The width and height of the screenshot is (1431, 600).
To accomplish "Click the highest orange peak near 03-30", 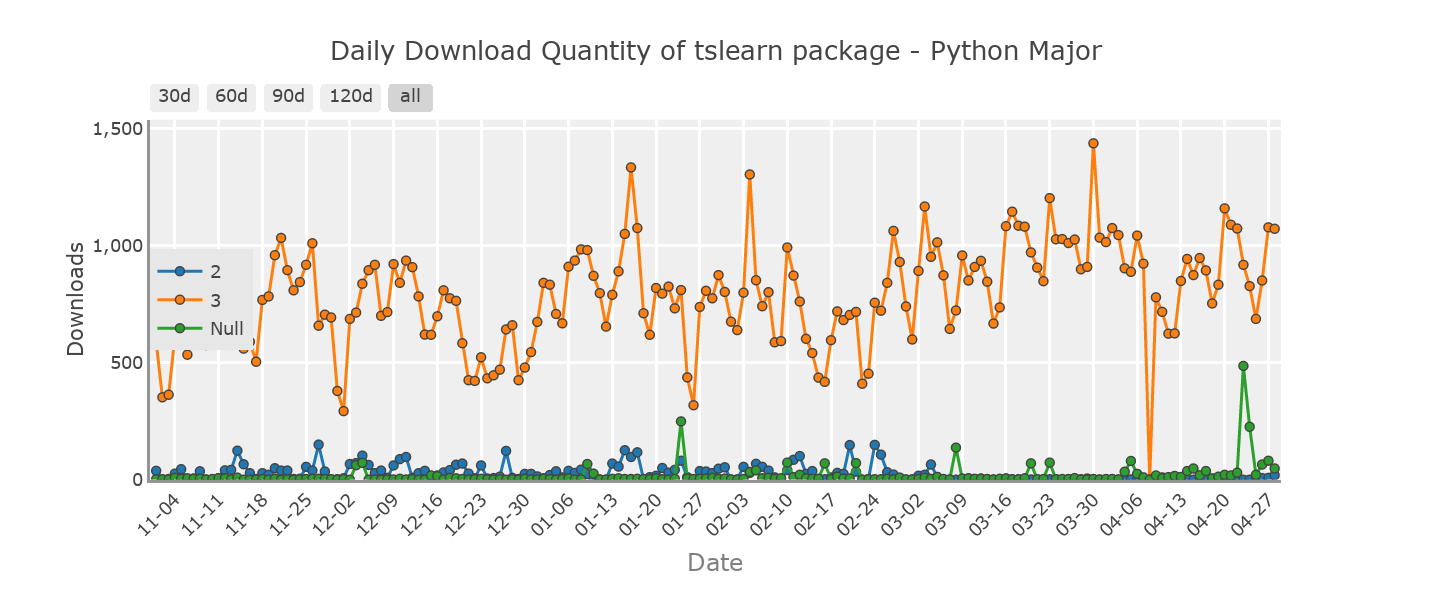I will click(x=1092, y=143).
